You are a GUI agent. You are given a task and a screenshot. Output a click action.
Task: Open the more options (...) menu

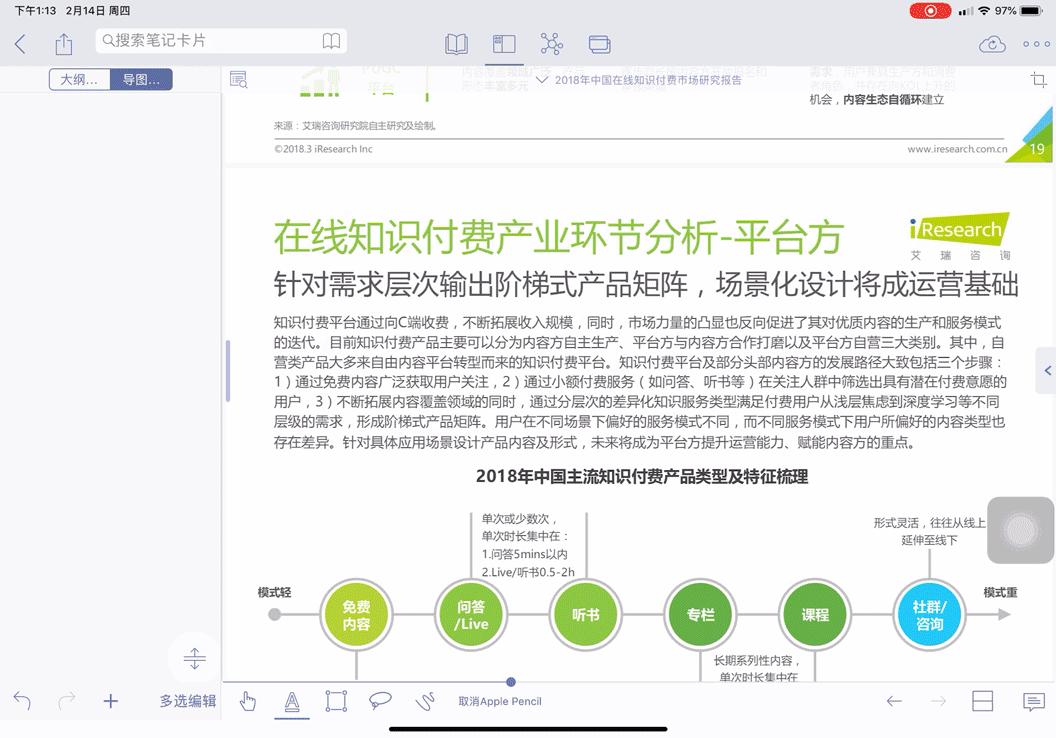pos(1035,44)
